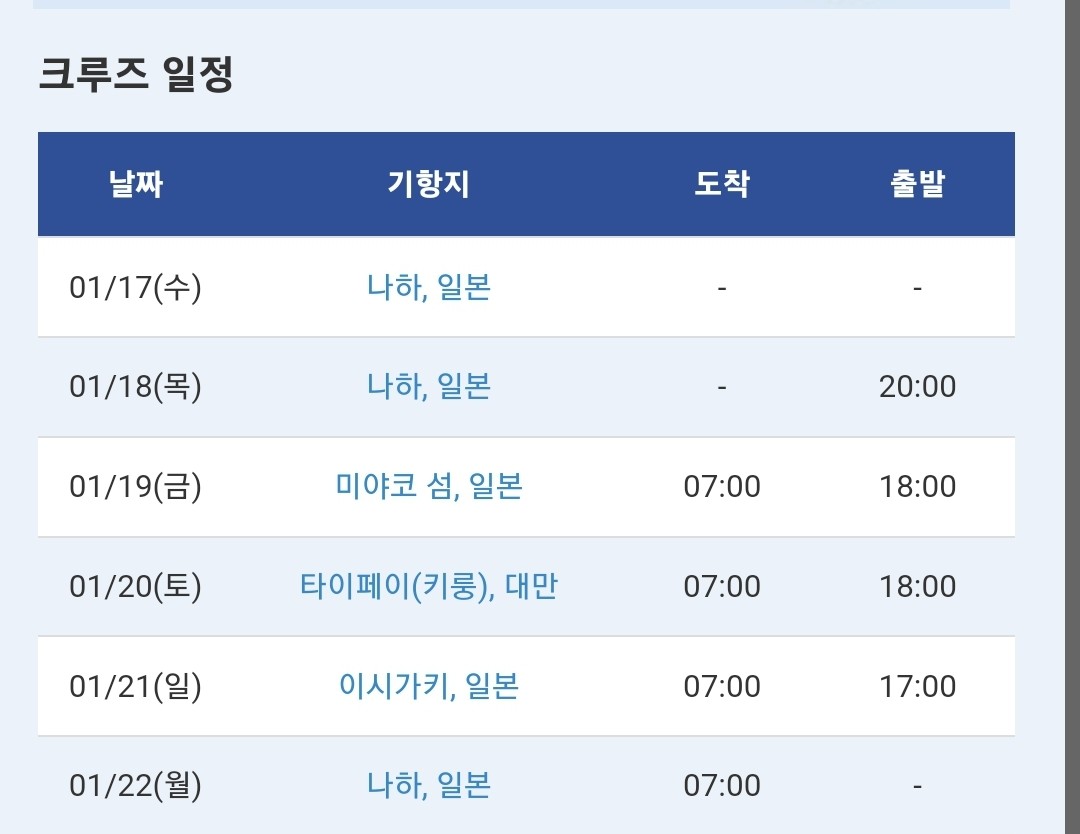This screenshot has width=1080, height=834.
Task: Click the 날짜 column header
Action: click(x=136, y=184)
